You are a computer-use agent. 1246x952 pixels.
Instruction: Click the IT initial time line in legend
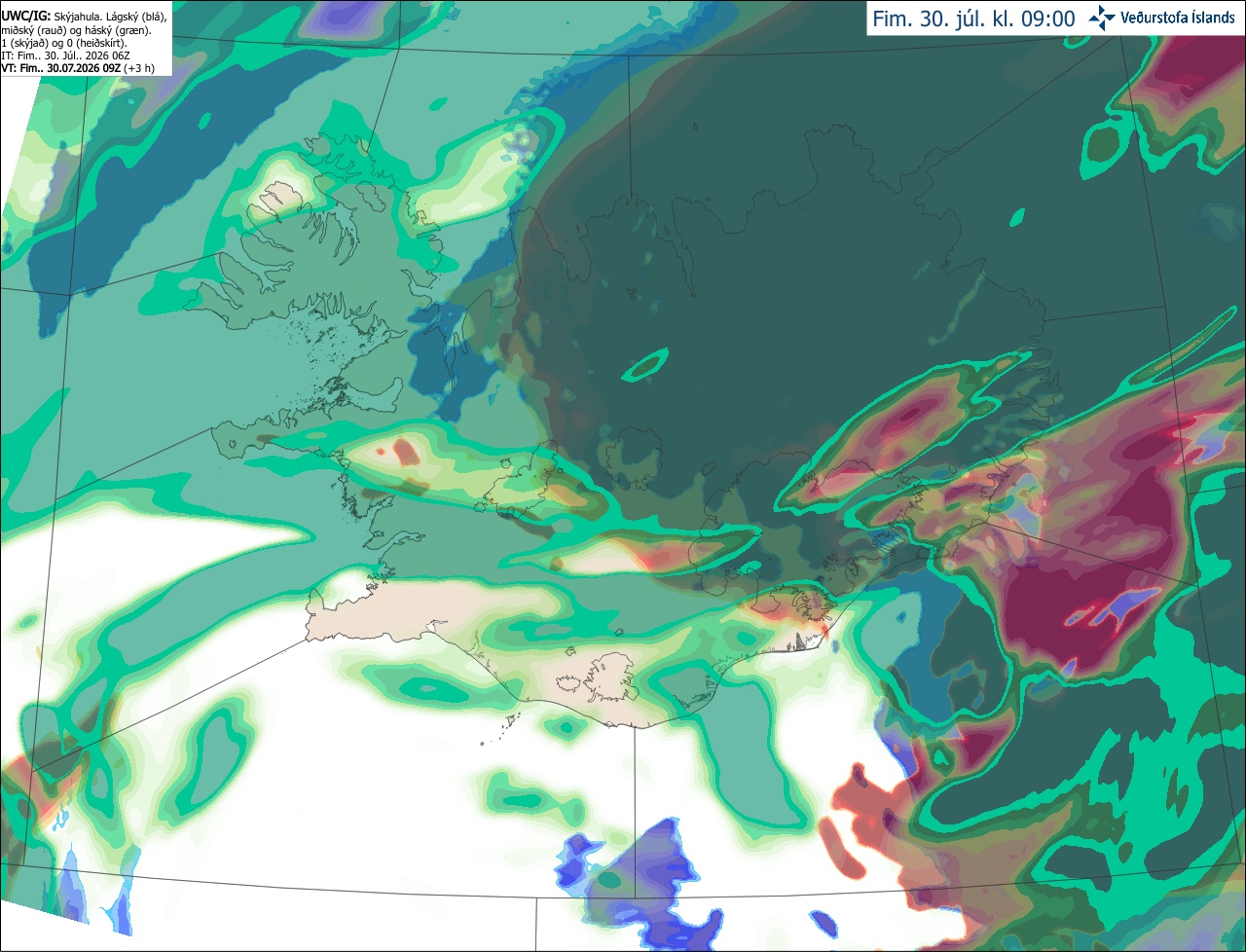pyautogui.click(x=65, y=55)
